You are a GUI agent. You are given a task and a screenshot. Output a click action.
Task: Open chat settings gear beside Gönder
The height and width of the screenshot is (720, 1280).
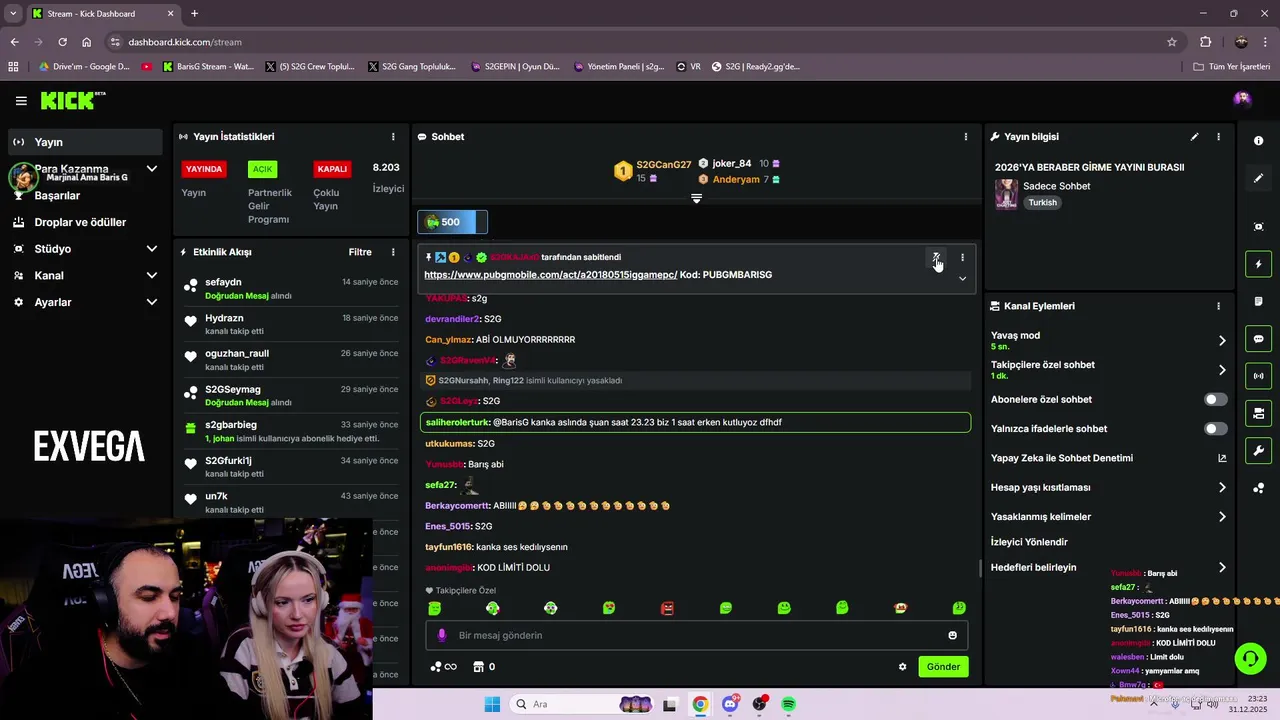902,667
